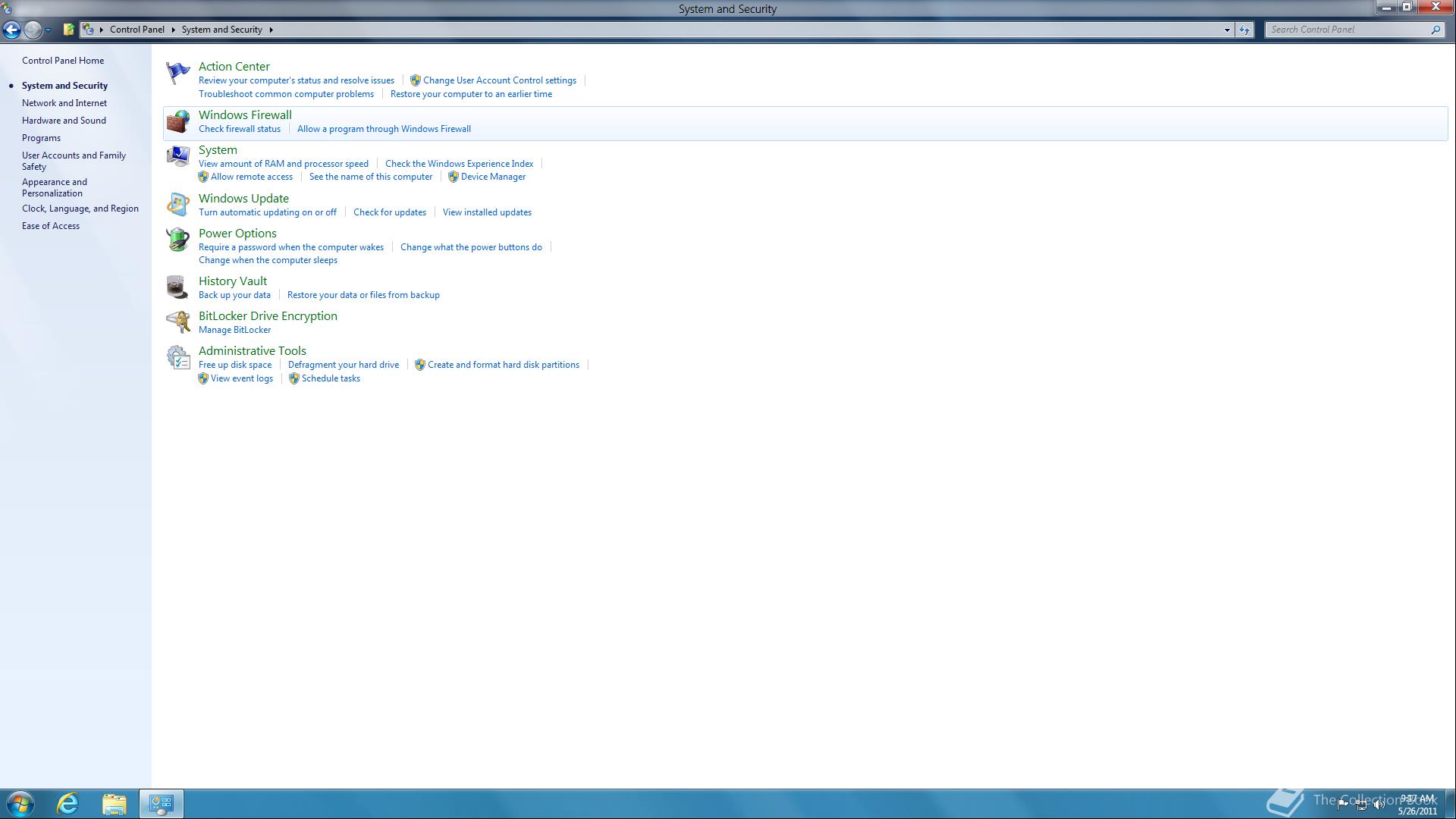Click the Control Panel taskbar button
Viewport: 1456px width, 819px height.
pyautogui.click(x=162, y=804)
